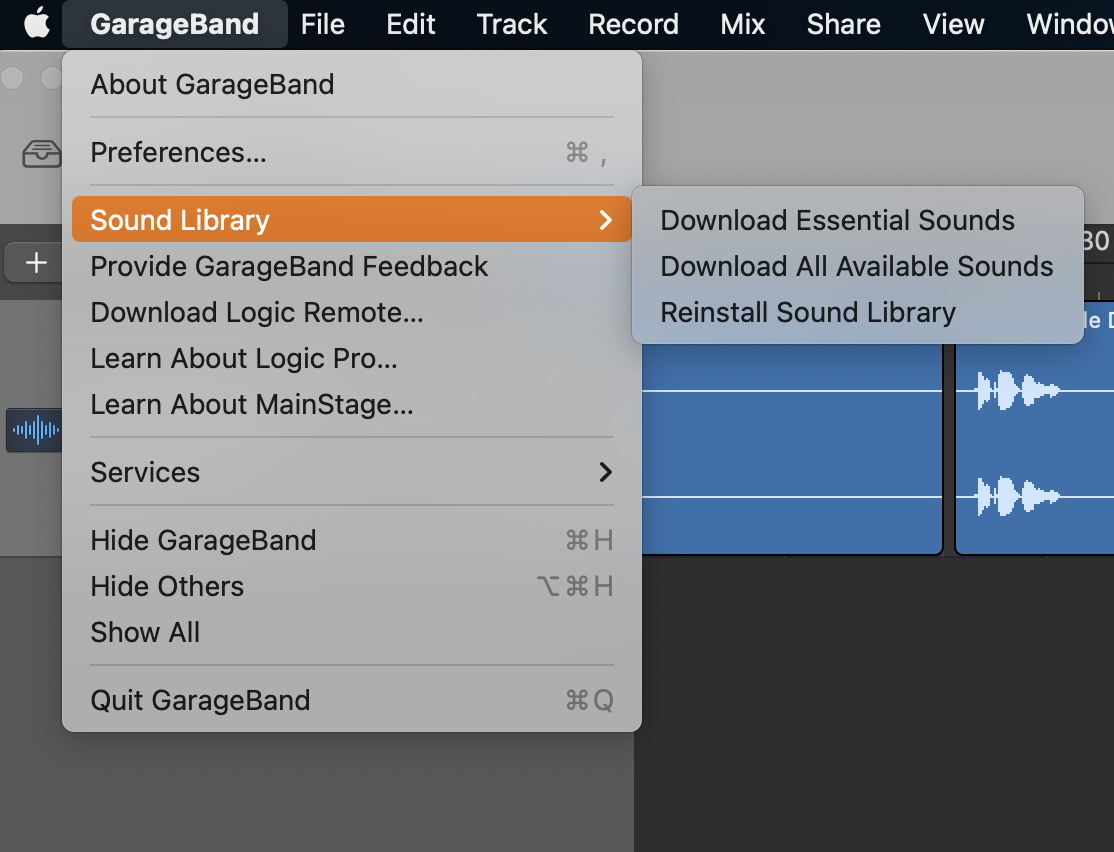Open the View menu

[953, 24]
